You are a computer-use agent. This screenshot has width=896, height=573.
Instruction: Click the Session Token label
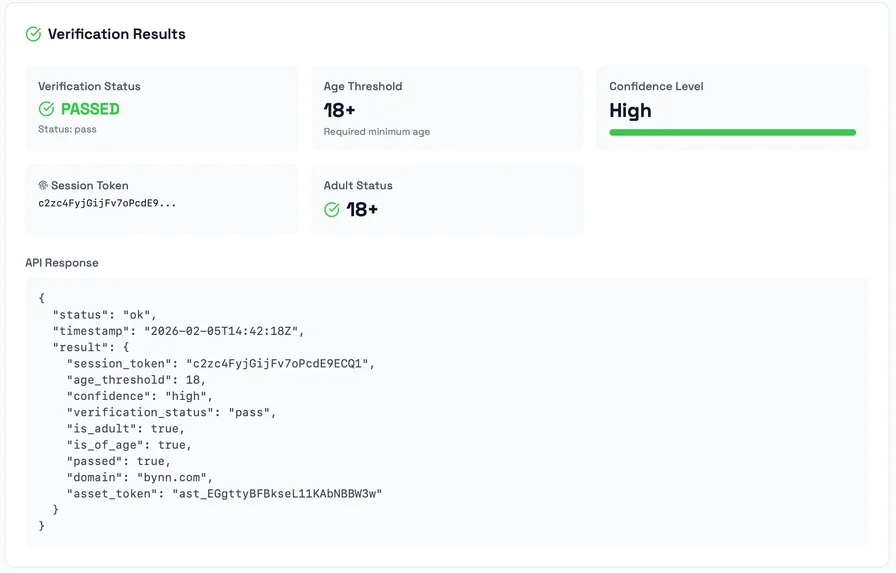[90, 185]
